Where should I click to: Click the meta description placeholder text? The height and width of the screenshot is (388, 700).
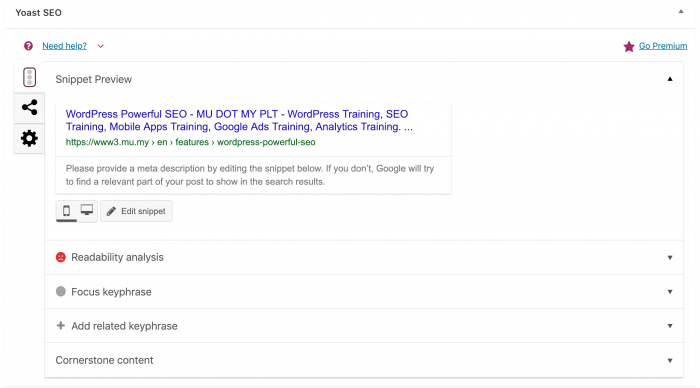(250, 175)
